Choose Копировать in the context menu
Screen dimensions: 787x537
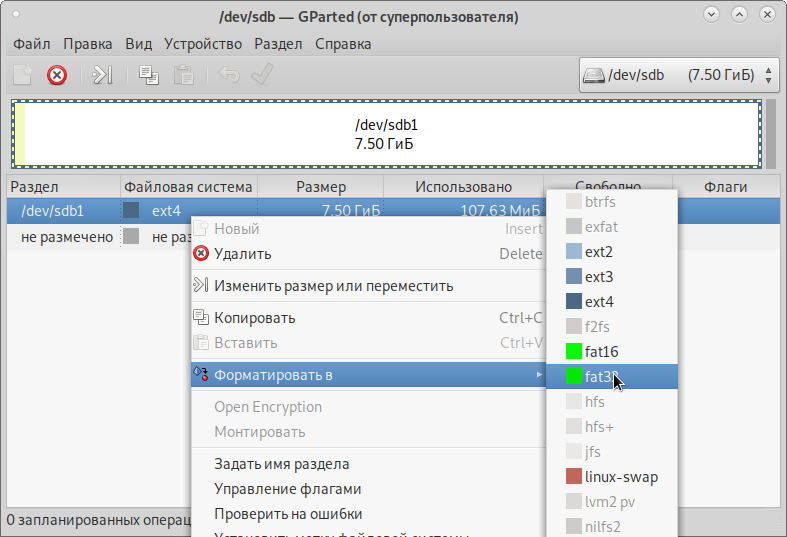(x=368, y=318)
